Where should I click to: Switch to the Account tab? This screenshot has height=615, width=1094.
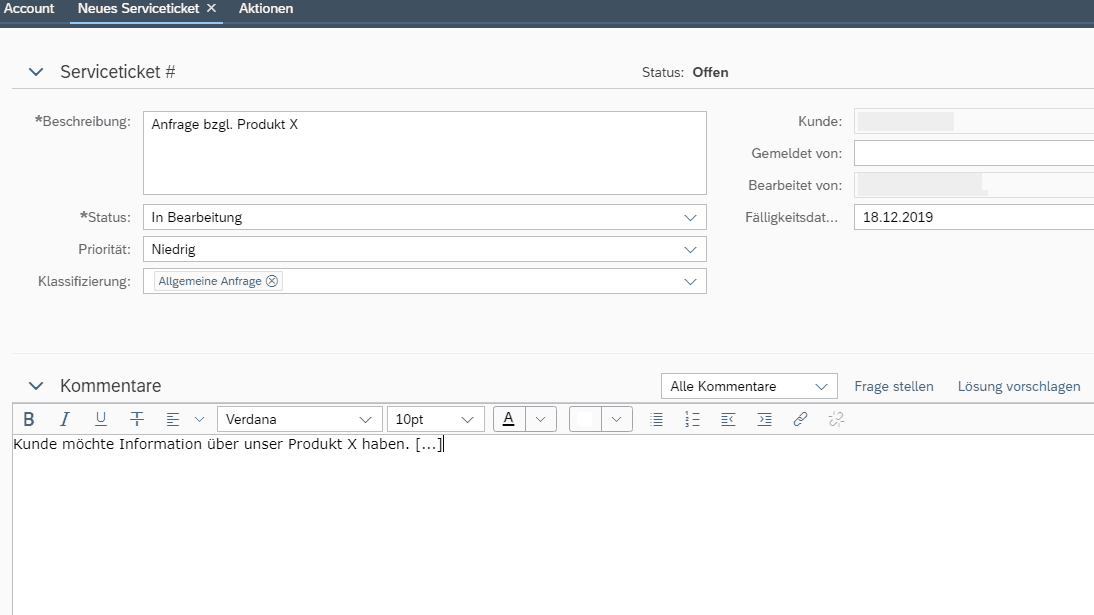(29, 9)
